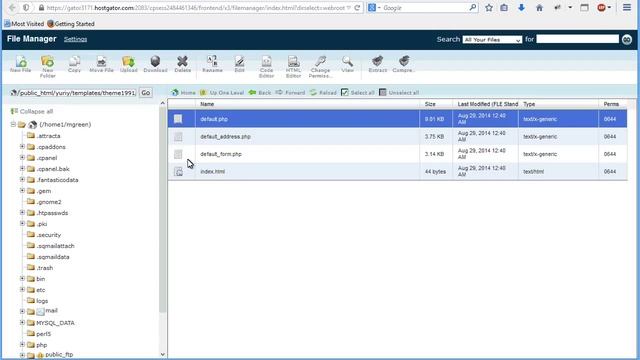Click the file icon of default_address.php
640x360 pixels.
178,137
